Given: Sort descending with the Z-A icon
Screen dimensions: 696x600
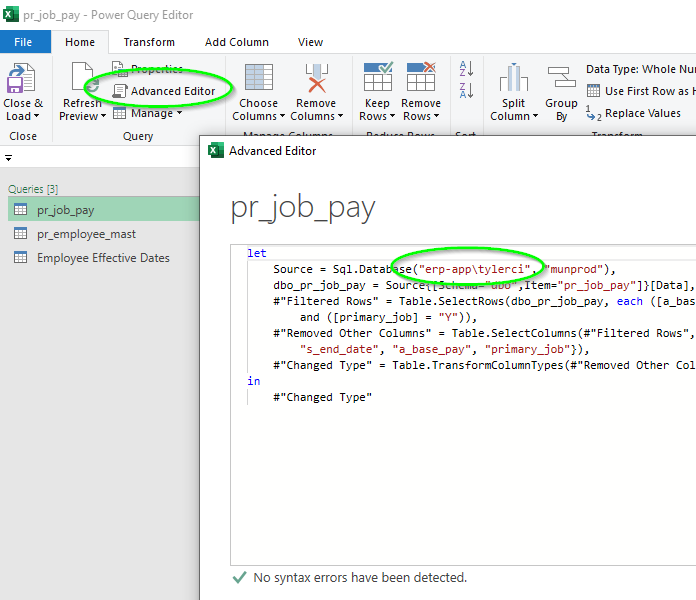Looking at the screenshot, I should (x=467, y=91).
